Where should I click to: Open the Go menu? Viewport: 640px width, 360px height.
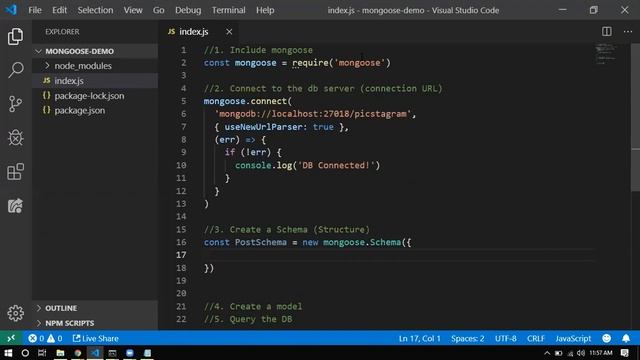coord(158,10)
